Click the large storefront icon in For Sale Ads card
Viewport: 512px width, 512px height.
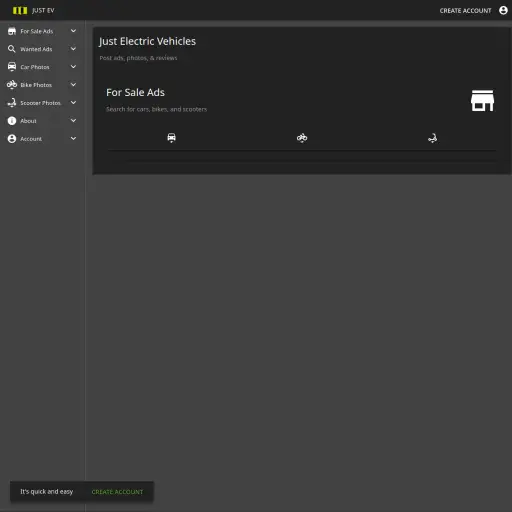[482, 101]
